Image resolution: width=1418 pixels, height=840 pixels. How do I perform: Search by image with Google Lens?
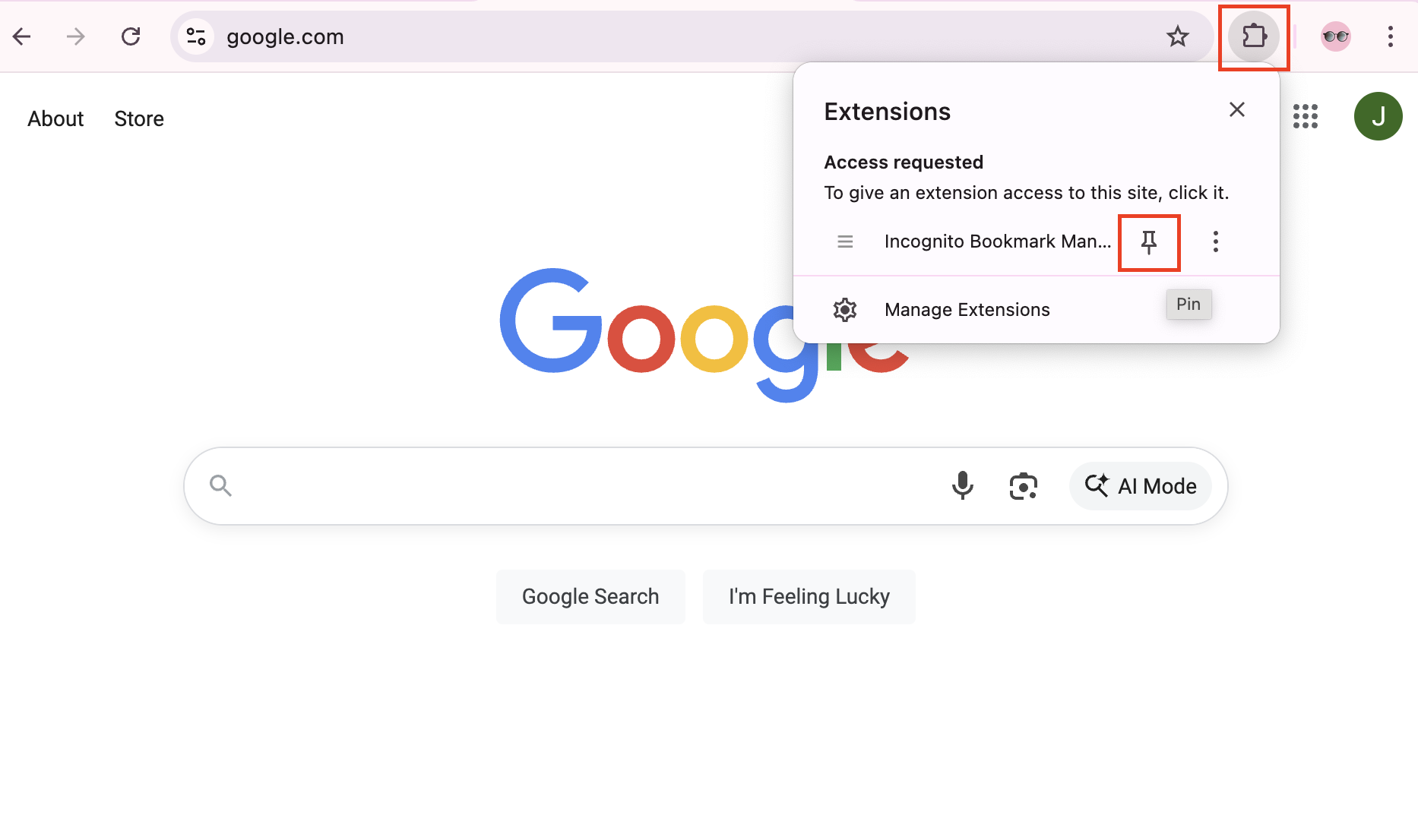click(x=1024, y=486)
